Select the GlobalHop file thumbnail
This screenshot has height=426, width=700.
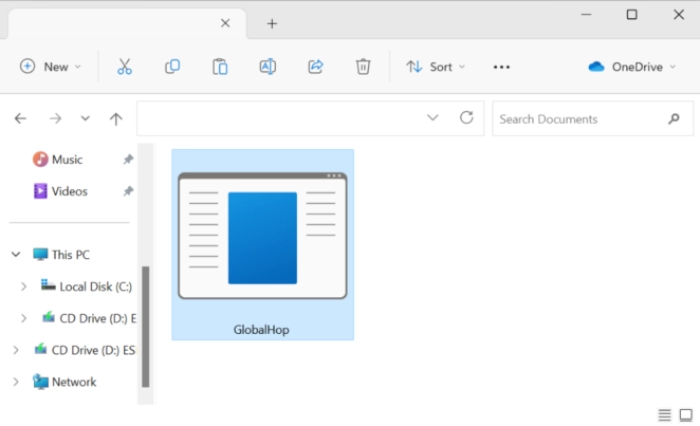click(262, 245)
